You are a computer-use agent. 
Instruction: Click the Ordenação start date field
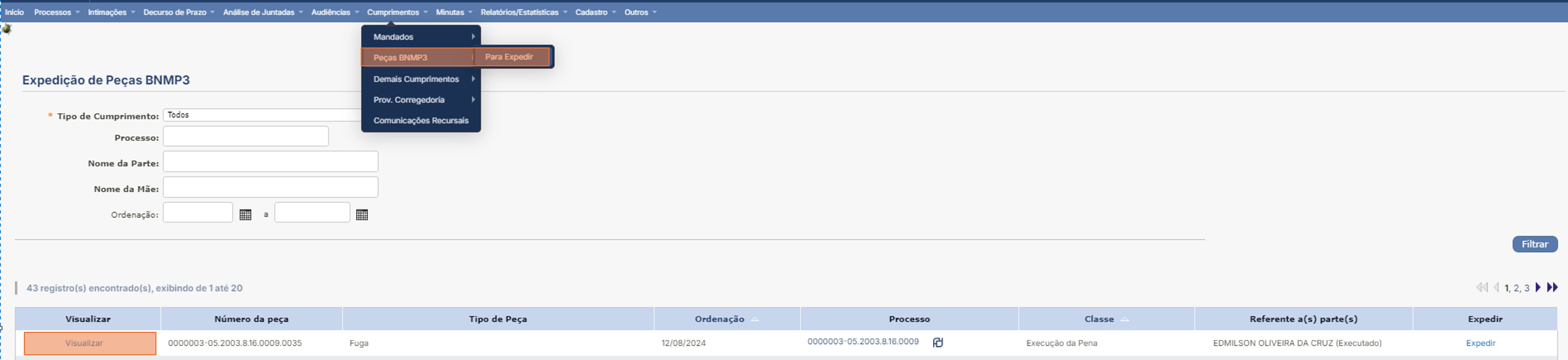[x=198, y=213]
